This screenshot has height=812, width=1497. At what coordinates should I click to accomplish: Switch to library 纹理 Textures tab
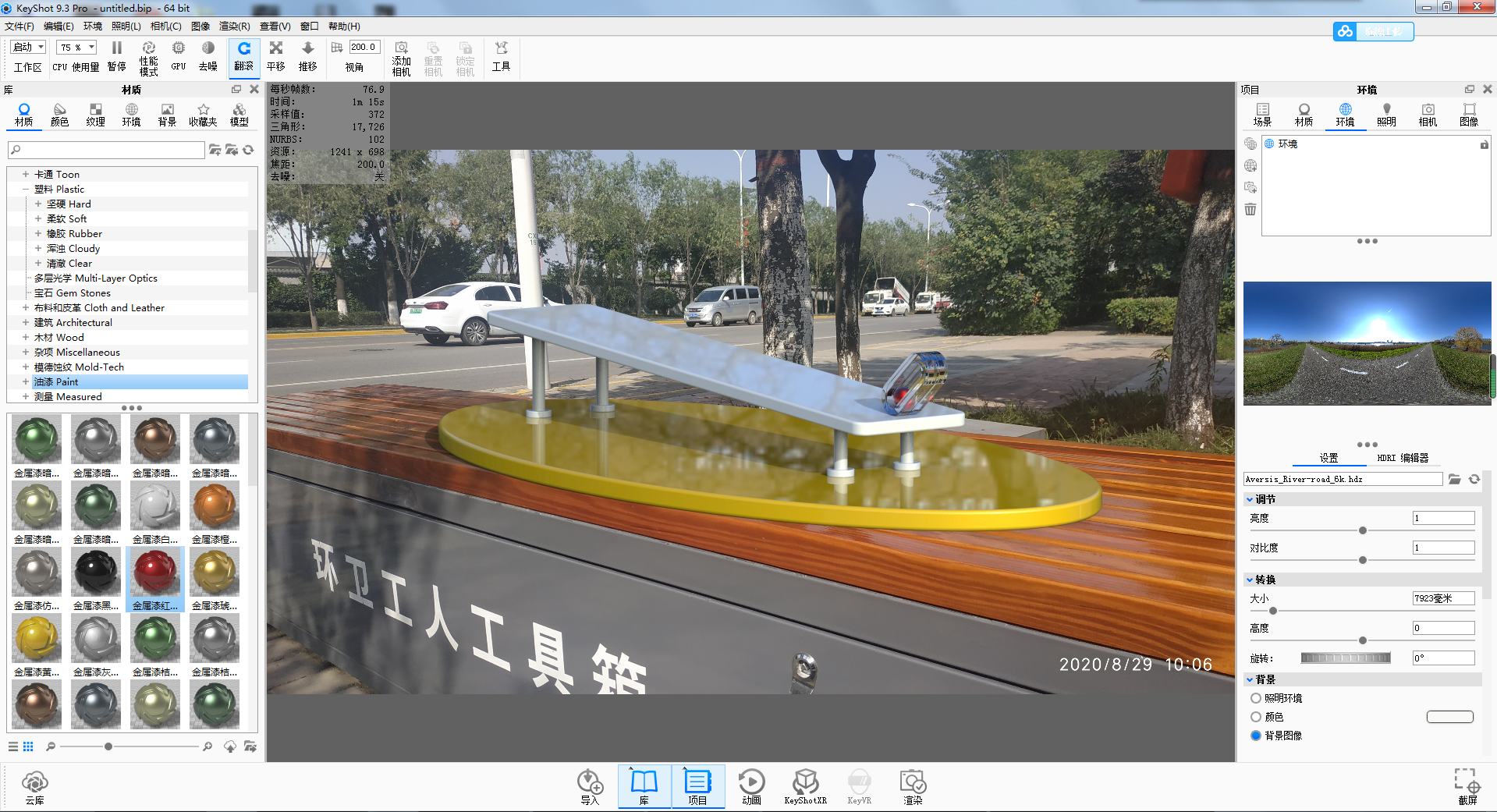(x=95, y=115)
